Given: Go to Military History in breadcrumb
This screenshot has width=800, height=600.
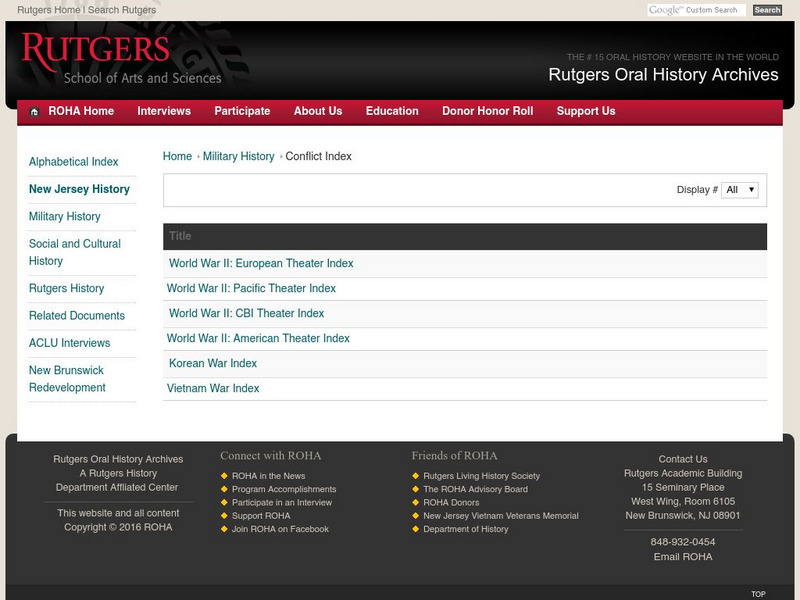Looking at the screenshot, I should (238, 156).
